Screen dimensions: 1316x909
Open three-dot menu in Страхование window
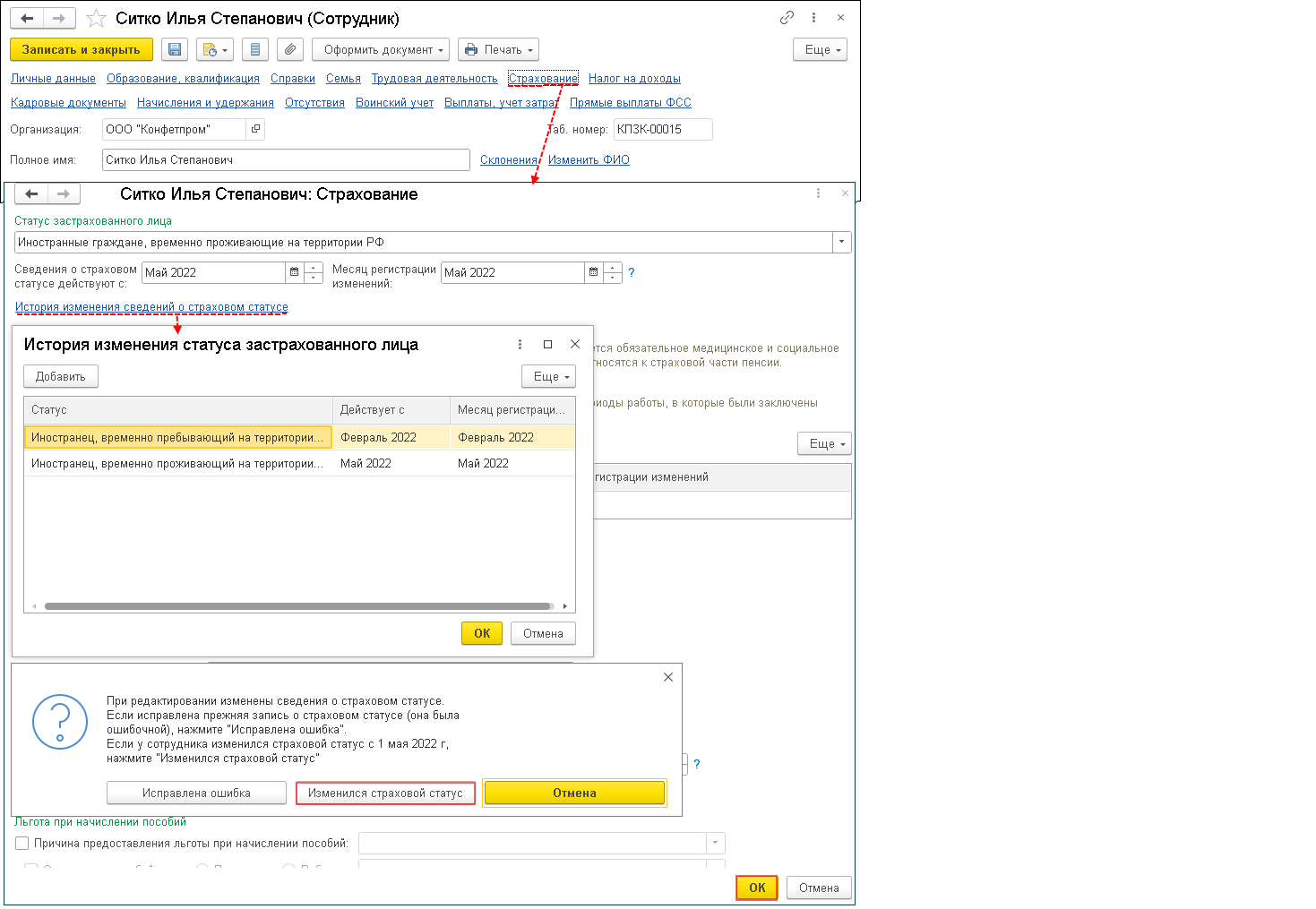point(818,193)
